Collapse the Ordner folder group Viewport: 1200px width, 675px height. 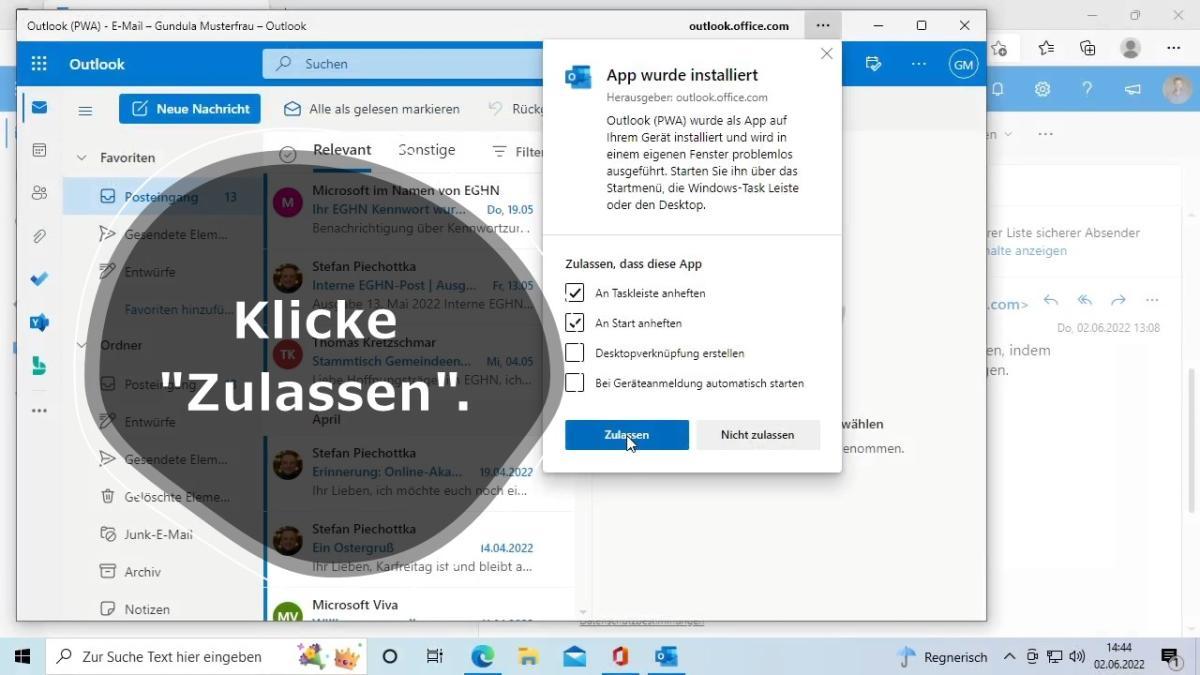tap(82, 345)
